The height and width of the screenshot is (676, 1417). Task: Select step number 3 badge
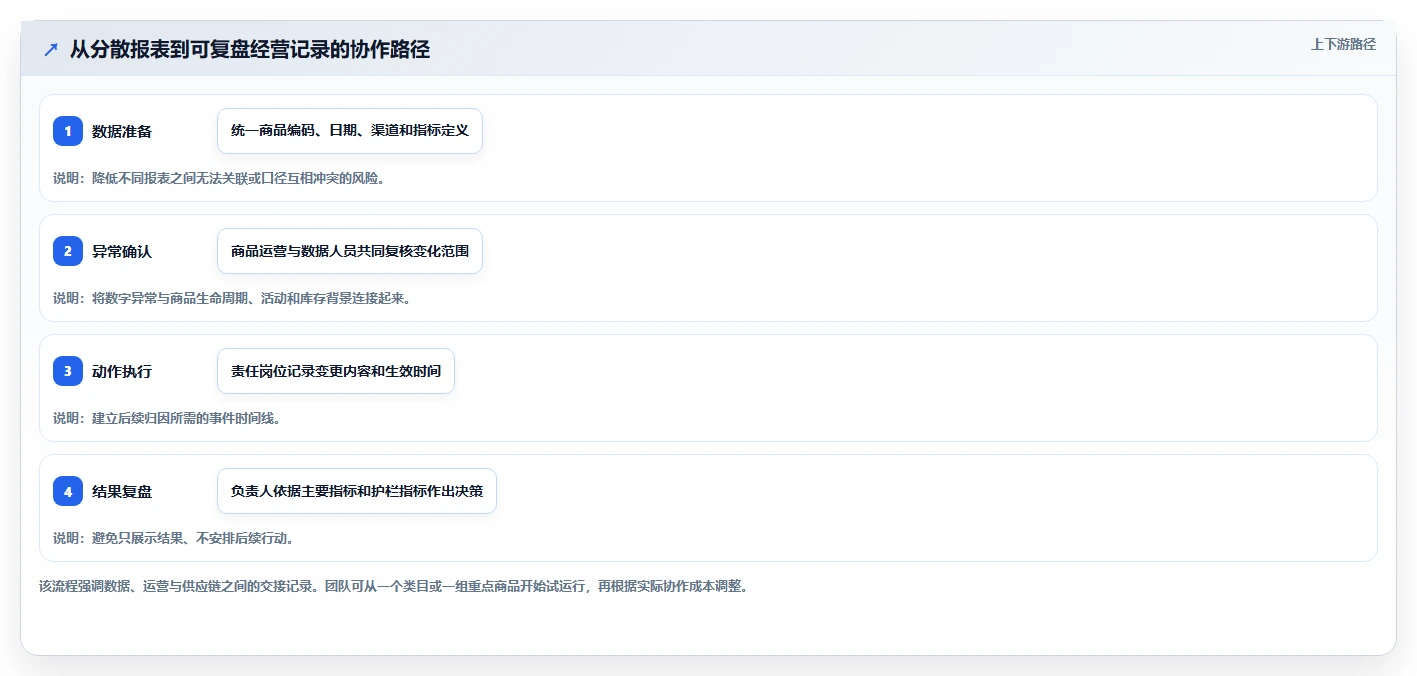click(x=68, y=371)
